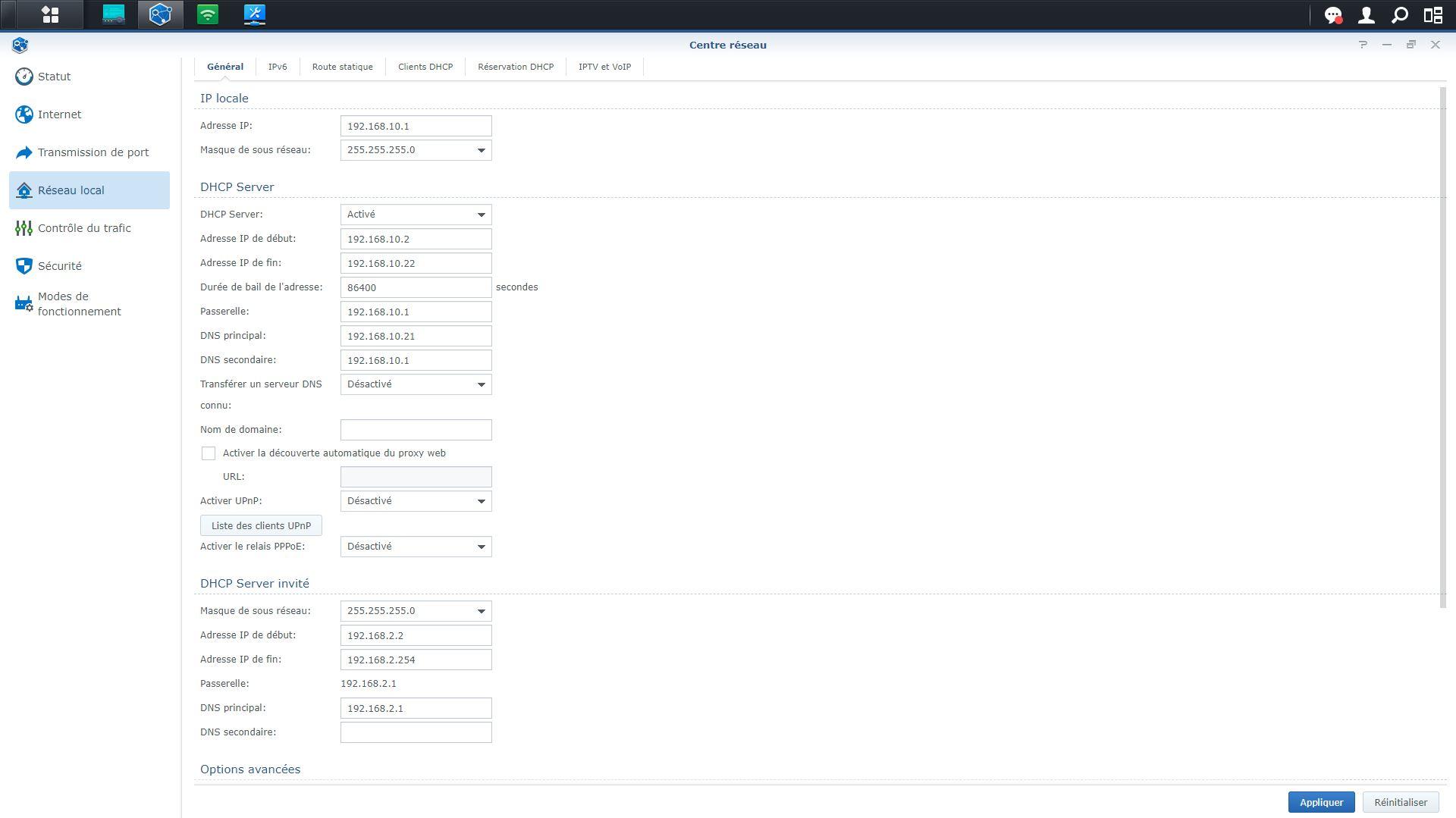Viewport: 1456px width, 818px height.
Task: Open the network tools taskbar icon
Action: tap(255, 14)
